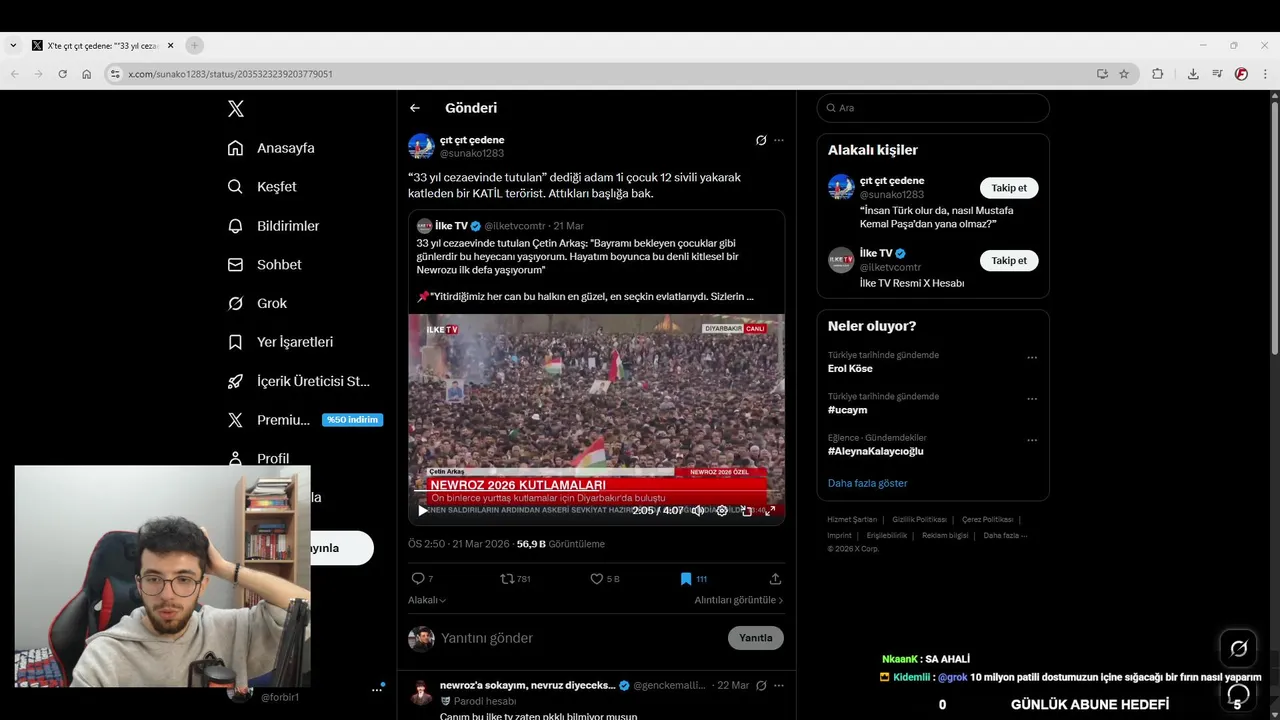The image size is (1280, 720).
Task: Open Grok from the sidebar
Action: pyautogui.click(x=257, y=303)
